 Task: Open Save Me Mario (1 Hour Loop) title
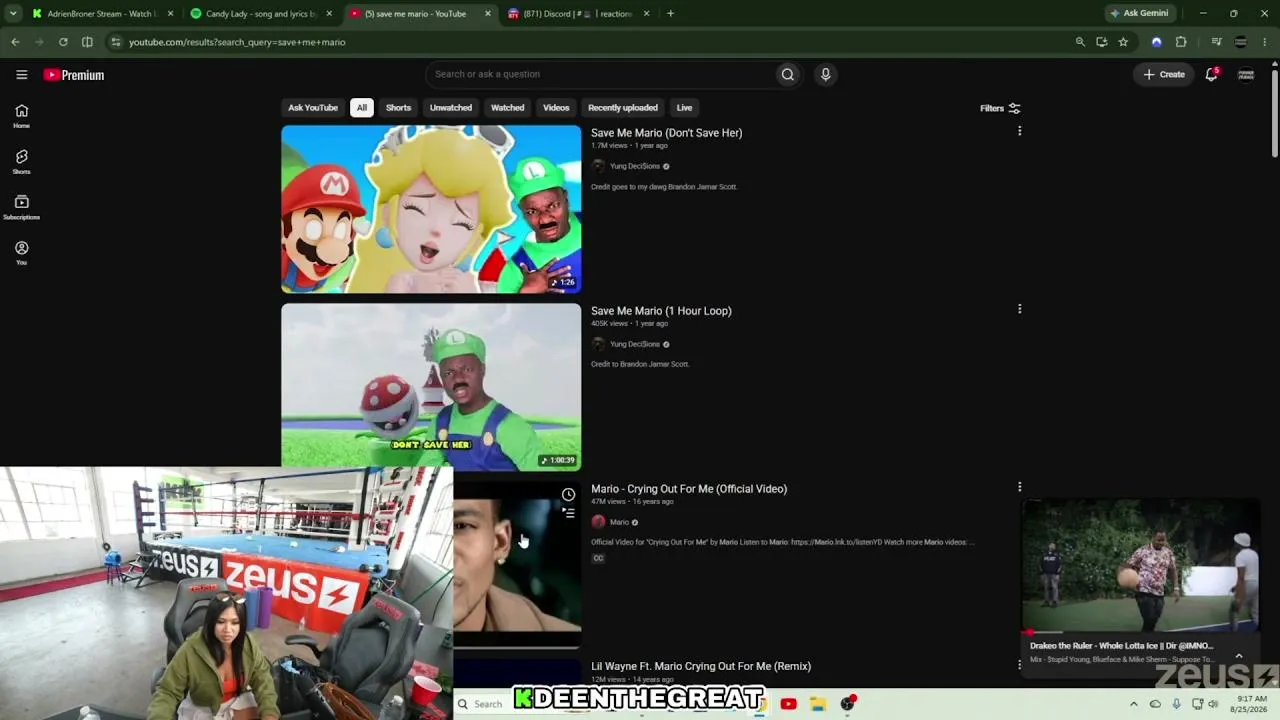point(661,311)
